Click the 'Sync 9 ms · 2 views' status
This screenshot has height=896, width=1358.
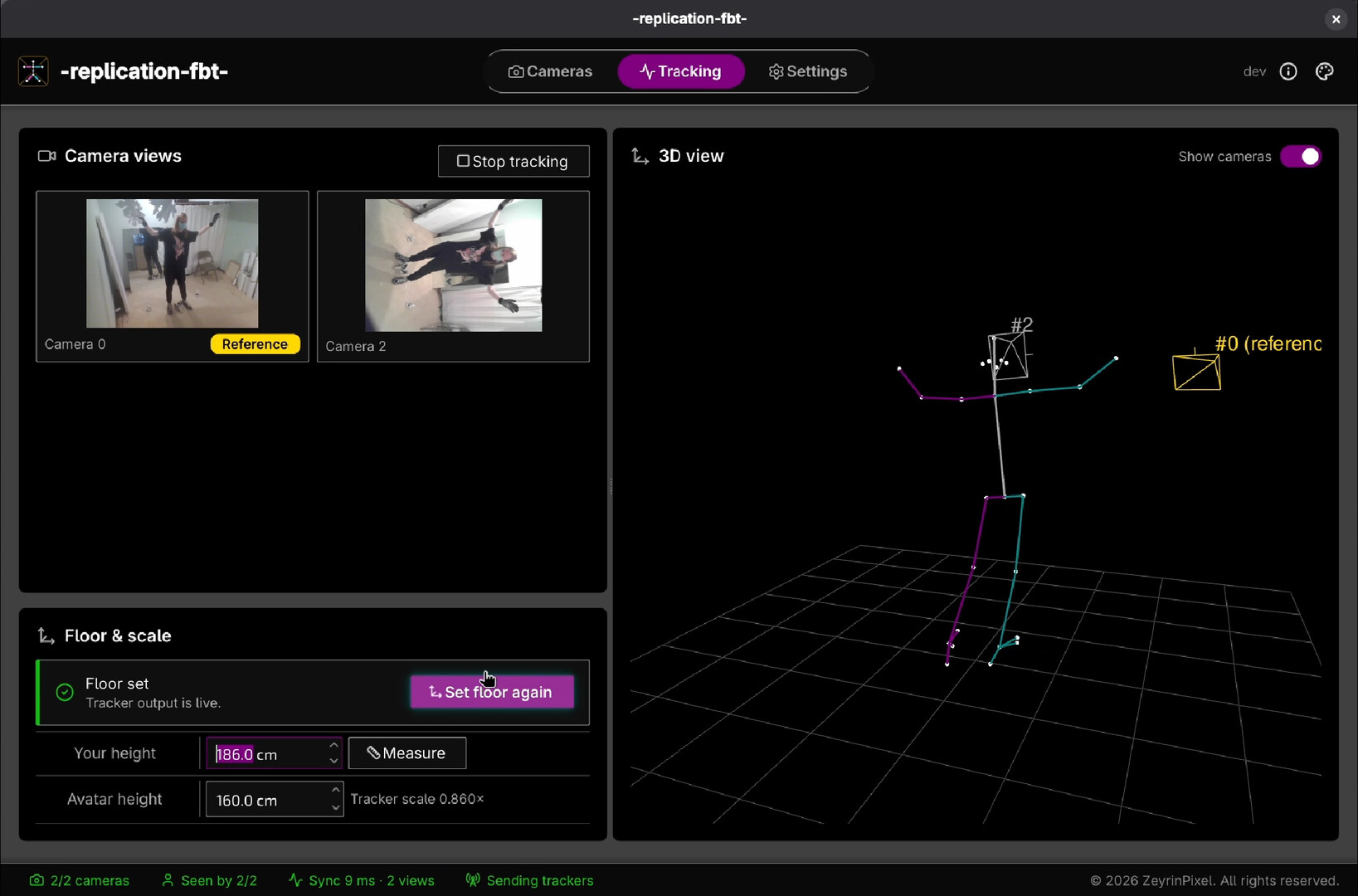[x=372, y=880]
